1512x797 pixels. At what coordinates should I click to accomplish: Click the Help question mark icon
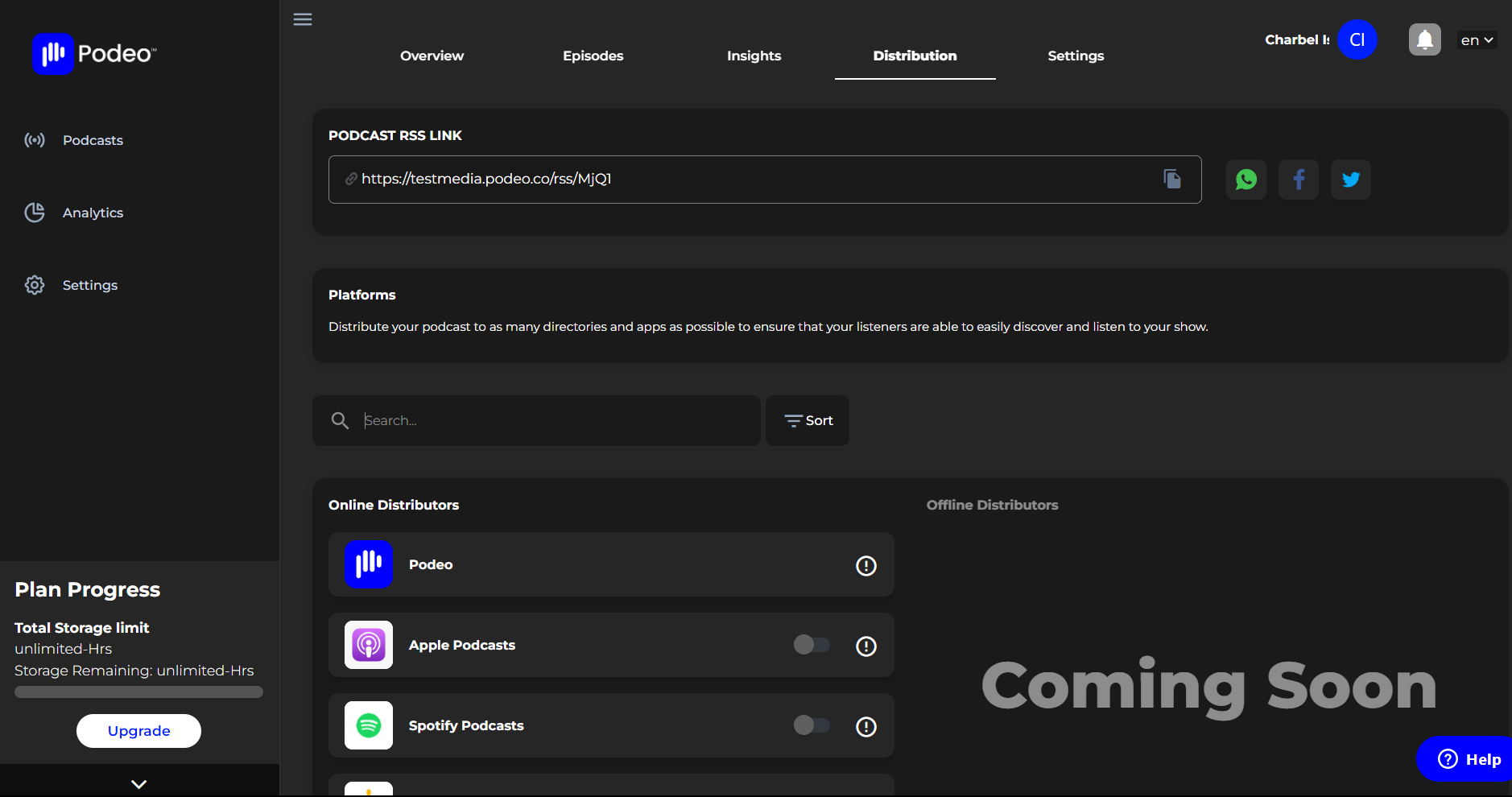pyautogui.click(x=1448, y=759)
